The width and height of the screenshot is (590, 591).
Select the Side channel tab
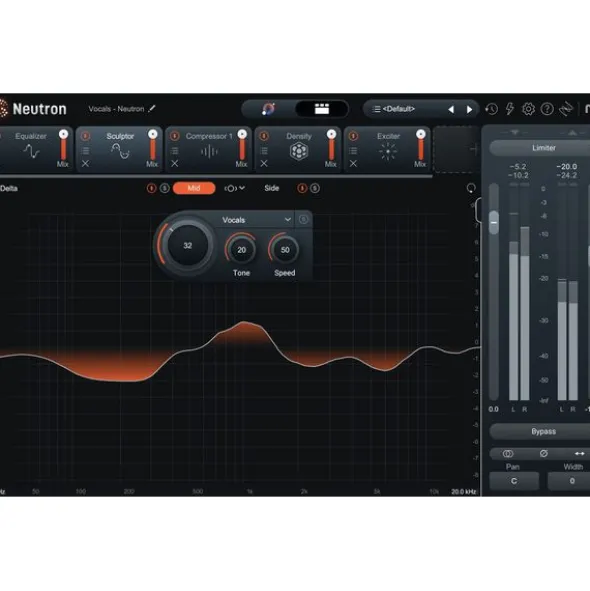[x=272, y=188]
